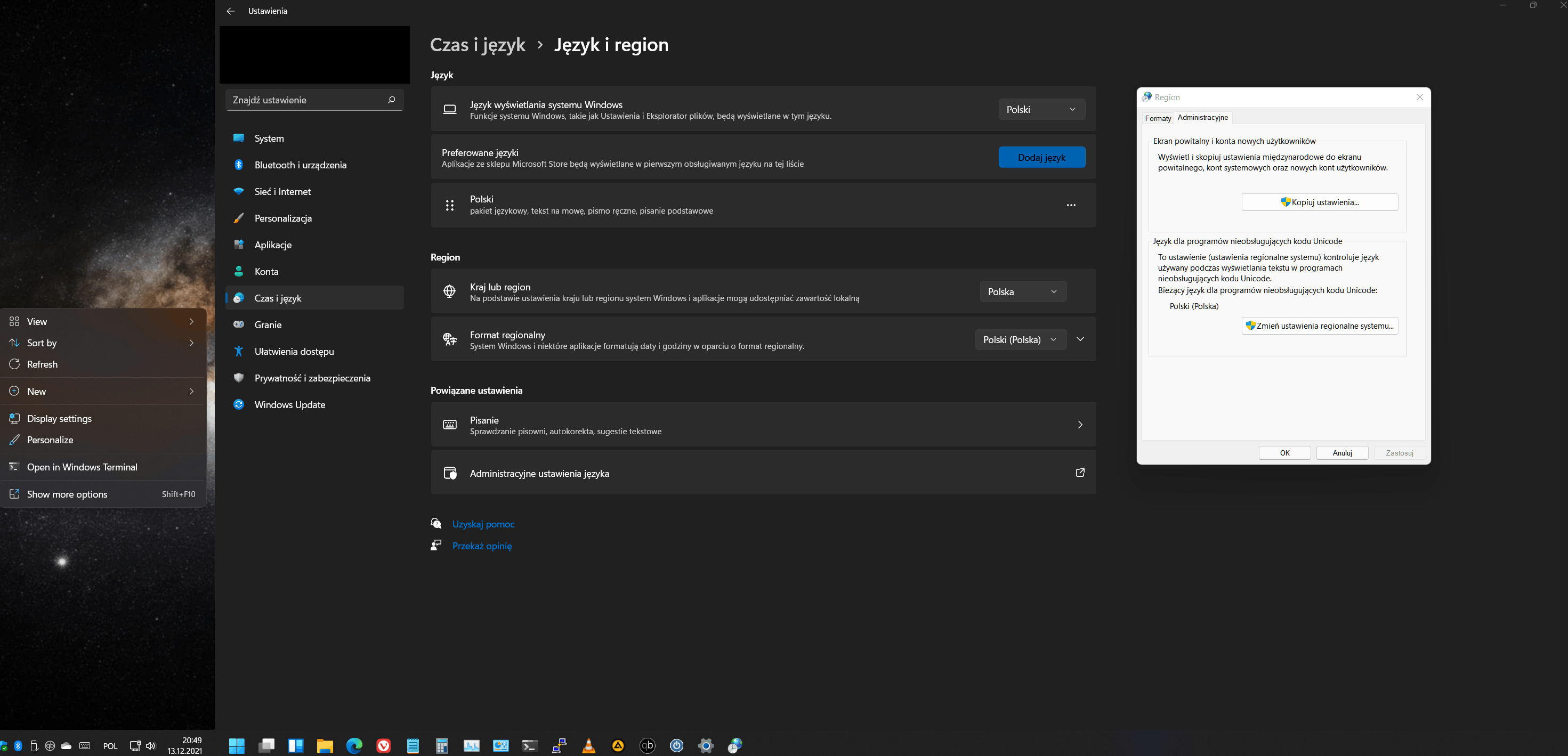Click the Dodaj język button
Viewport: 1568px width, 756px height.
click(1041, 158)
